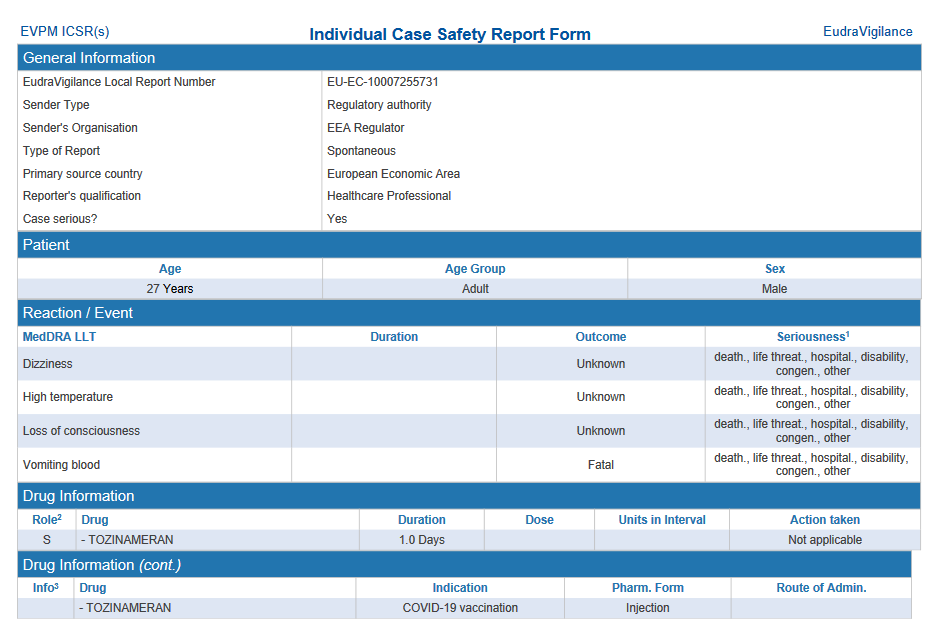Click the MedDRA LLT column header
Viewport: 936px width, 642px height.
59,337
